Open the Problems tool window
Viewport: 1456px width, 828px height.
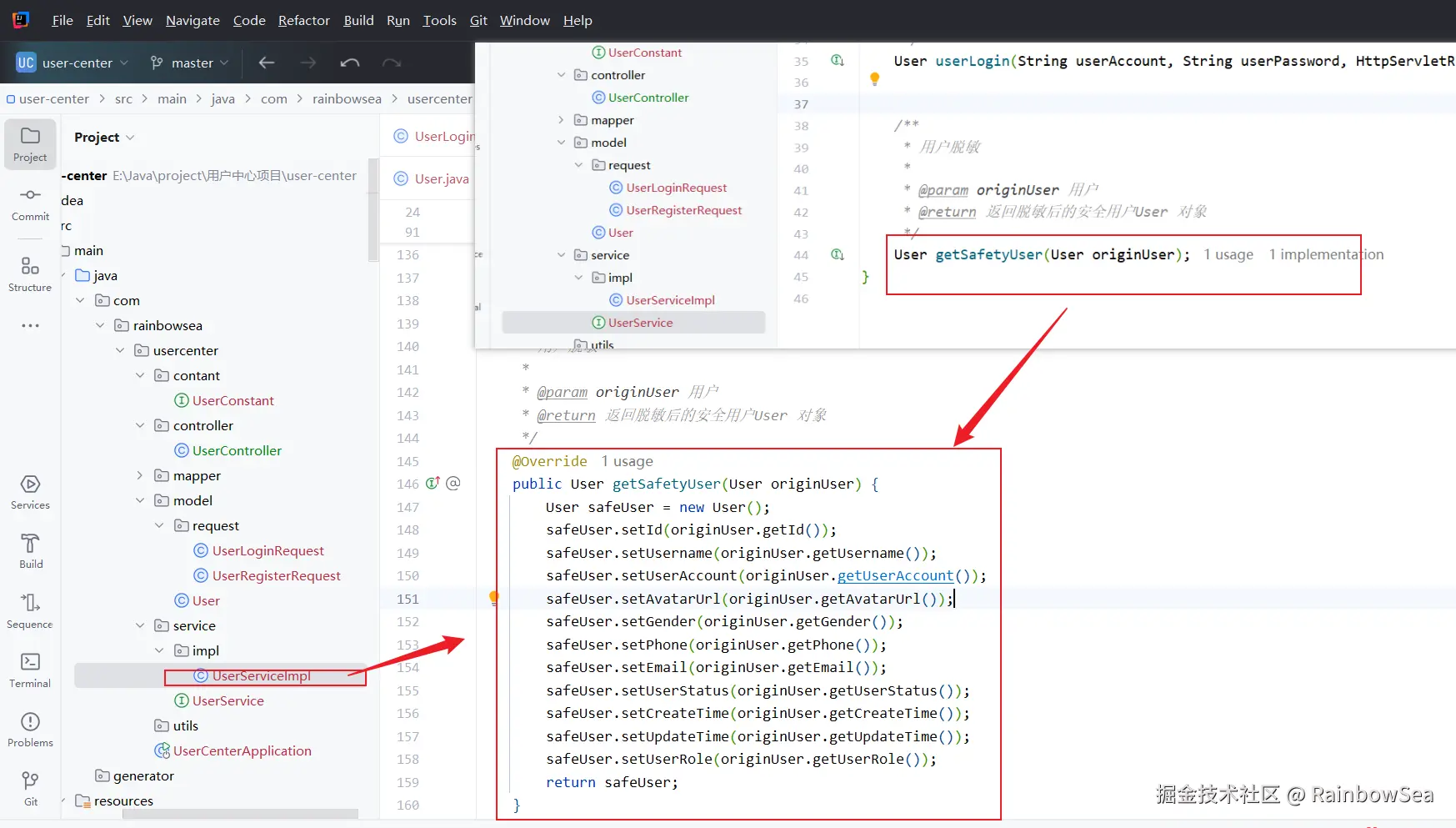click(x=30, y=730)
